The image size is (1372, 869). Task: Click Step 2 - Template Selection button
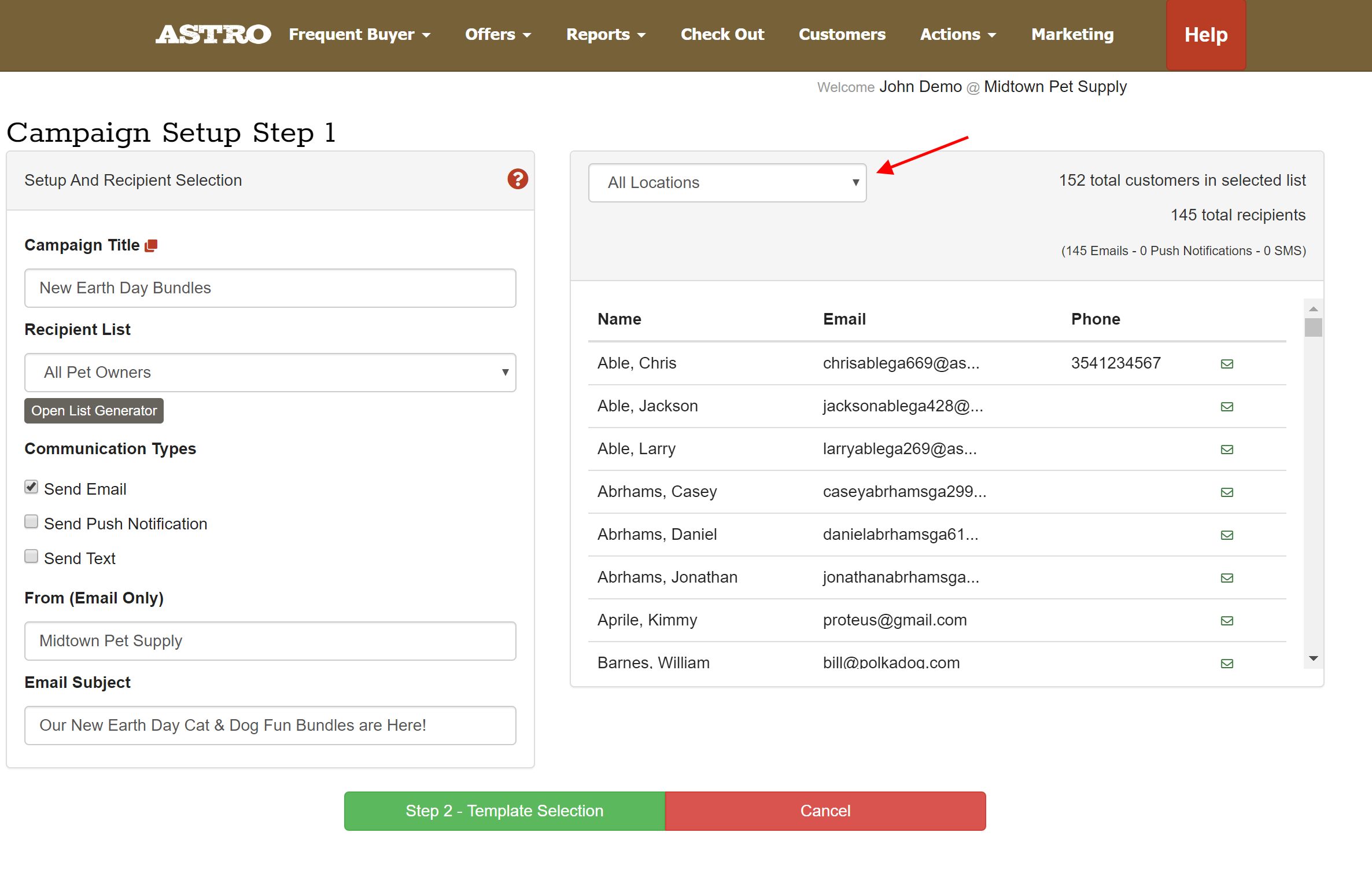(x=504, y=811)
